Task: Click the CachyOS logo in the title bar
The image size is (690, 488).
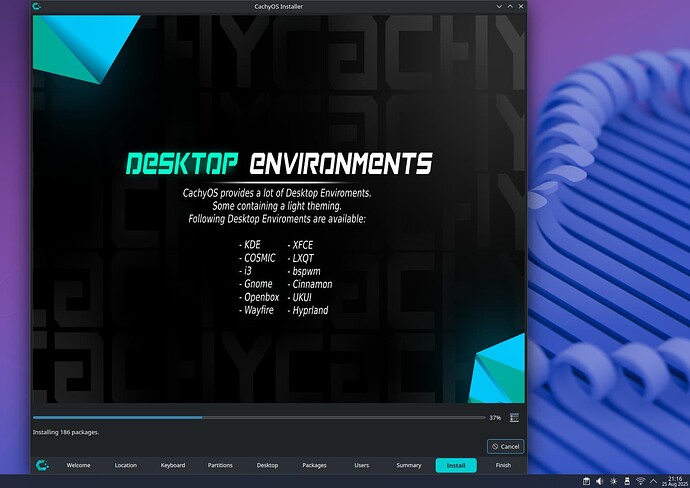Action: (37, 6)
